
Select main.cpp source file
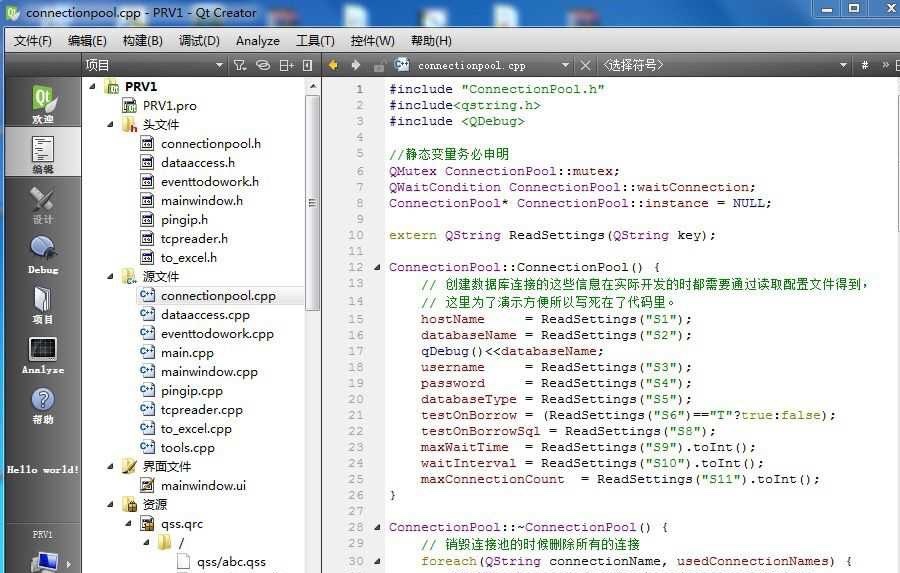187,353
